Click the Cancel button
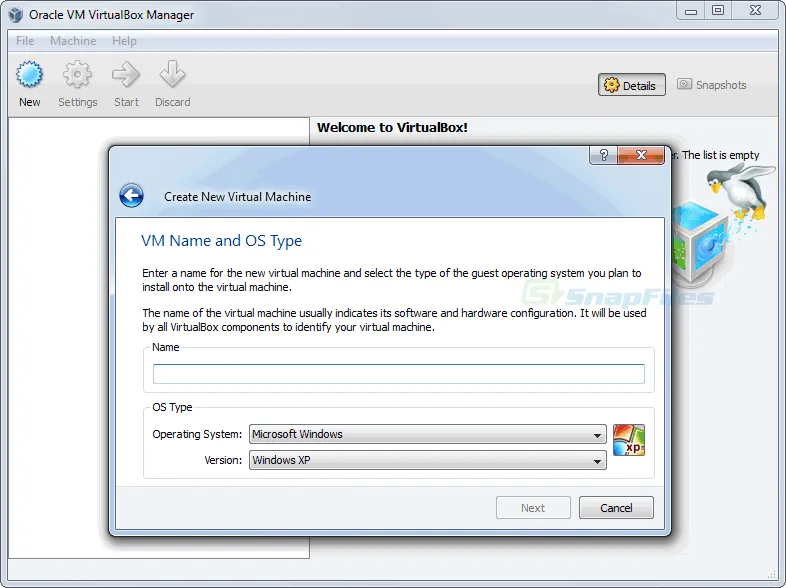This screenshot has width=786, height=588. [616, 508]
